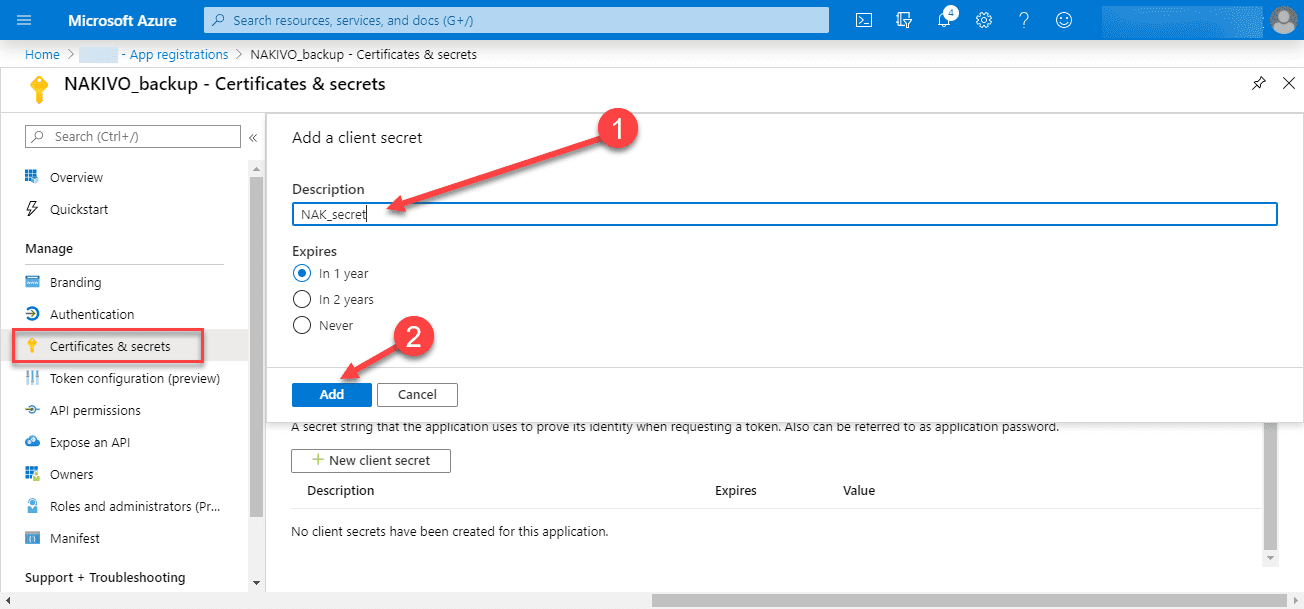
Task: Collapse the left sidebar menu chevron
Action: (253, 137)
